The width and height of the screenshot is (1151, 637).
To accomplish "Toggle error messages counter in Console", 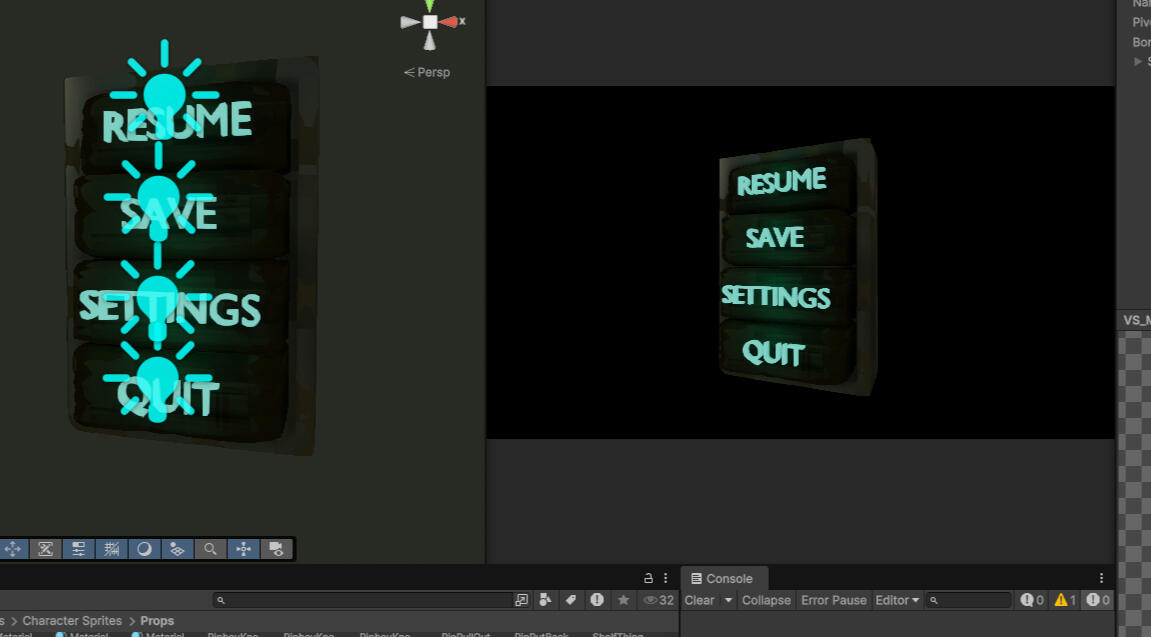I will [1097, 600].
